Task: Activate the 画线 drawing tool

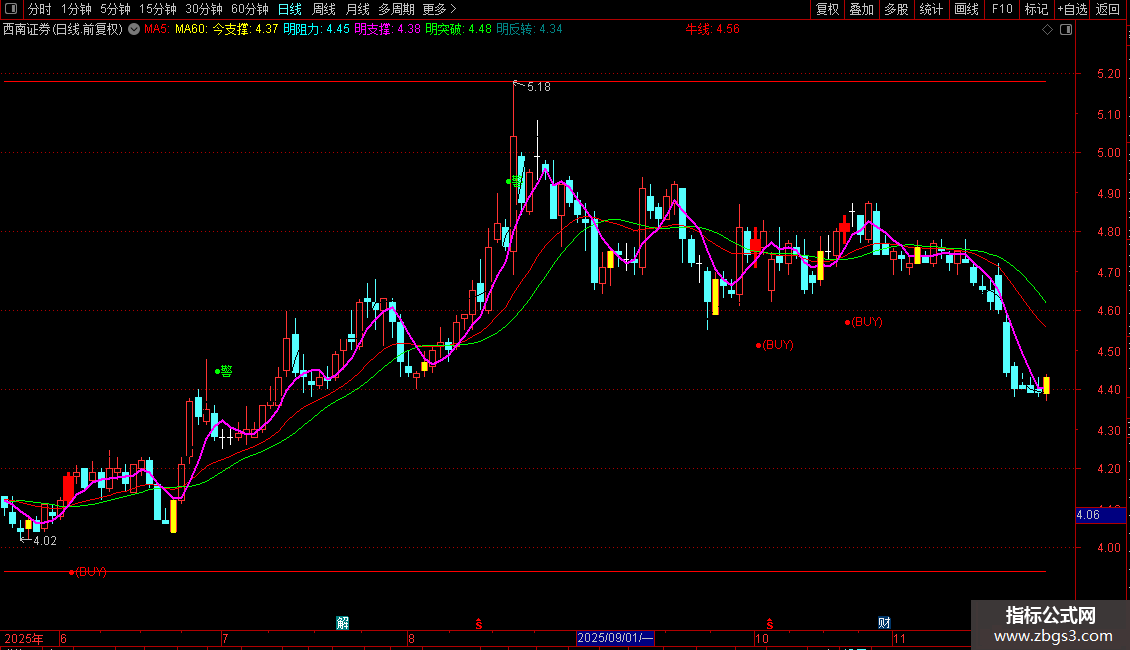Action: point(966,9)
